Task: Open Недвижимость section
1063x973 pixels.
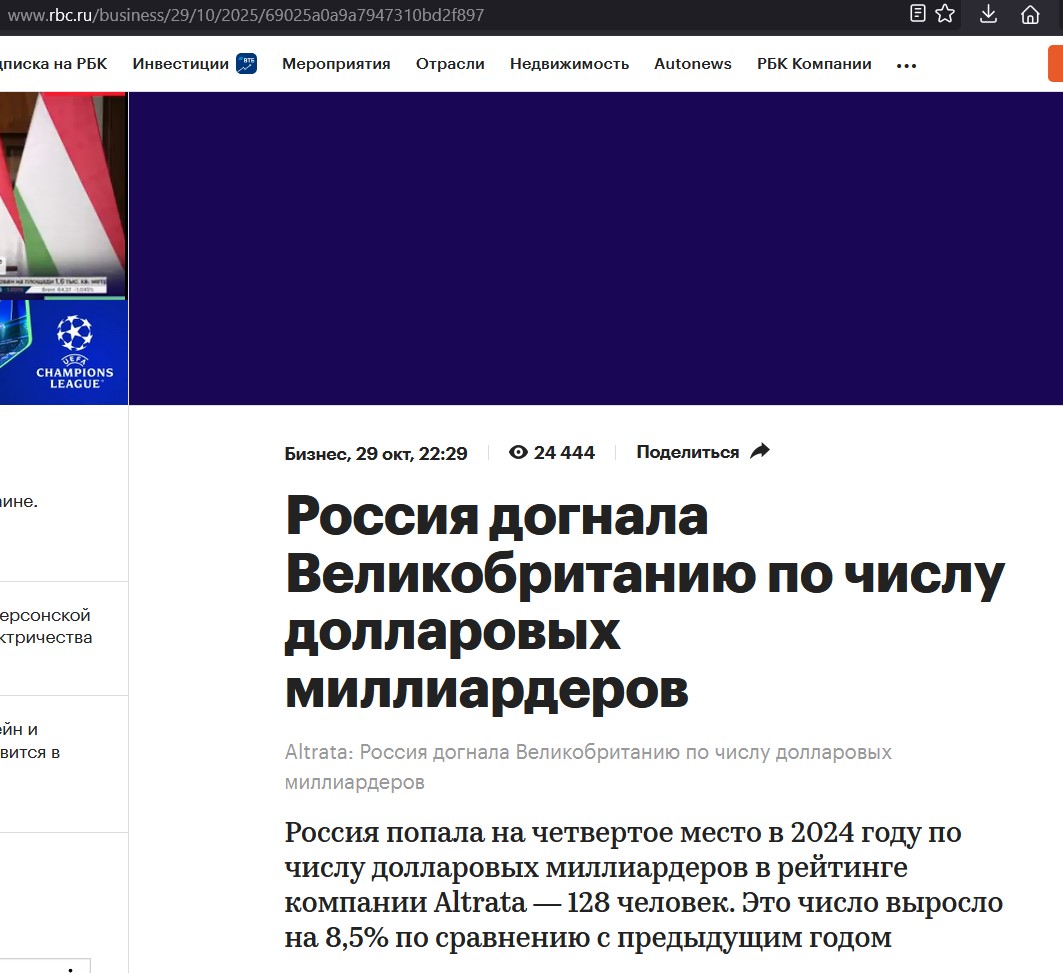Action: click(x=569, y=64)
